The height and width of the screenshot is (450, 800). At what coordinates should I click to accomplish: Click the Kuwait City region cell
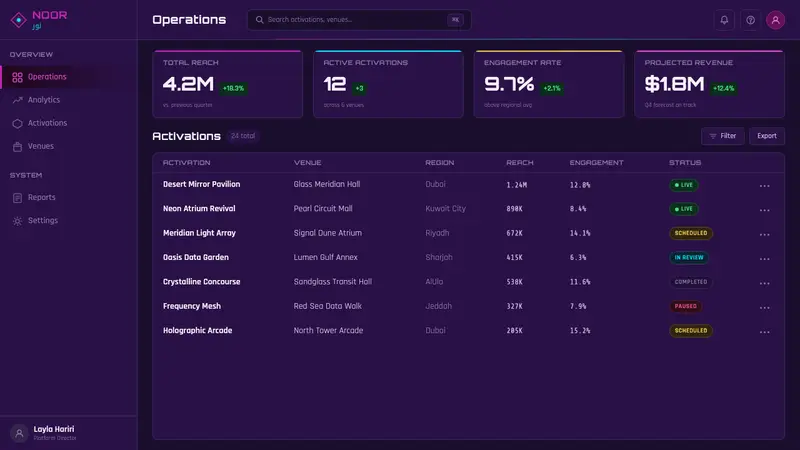445,209
